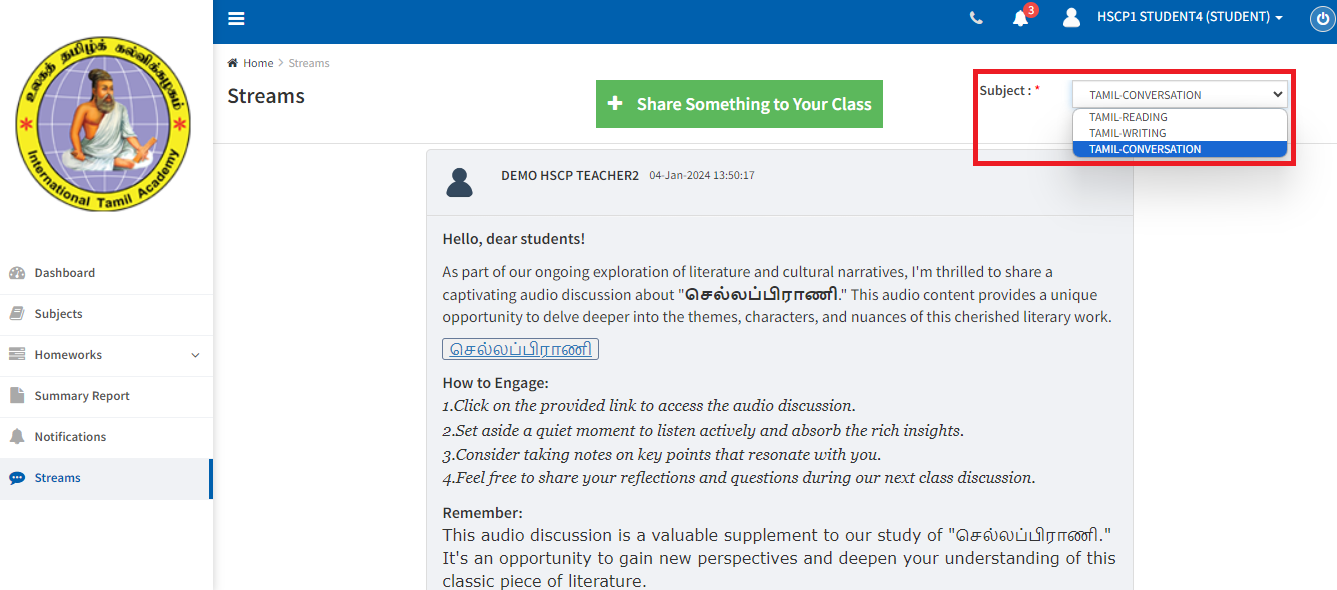Expand the Homeworks submenu chevron
Screen dimensions: 1337x590
(195, 355)
